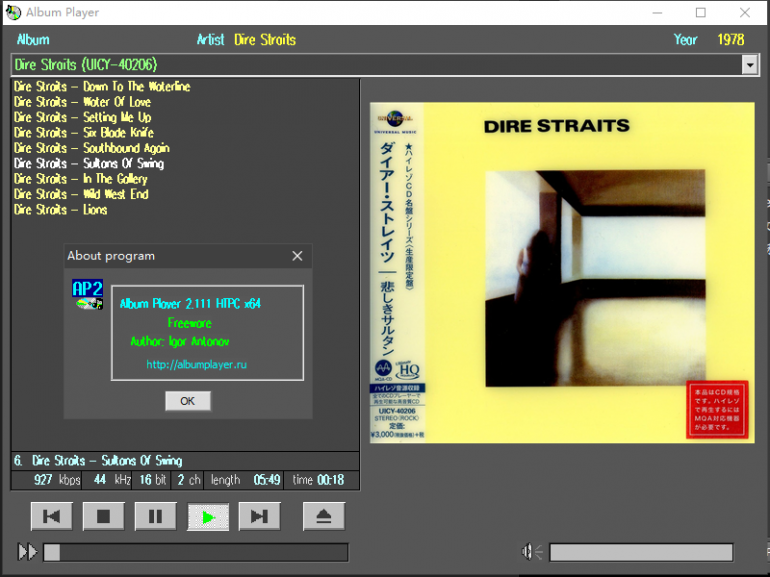Click the 16 bit depth readout
Screen dimensions: 770x577
(153, 480)
